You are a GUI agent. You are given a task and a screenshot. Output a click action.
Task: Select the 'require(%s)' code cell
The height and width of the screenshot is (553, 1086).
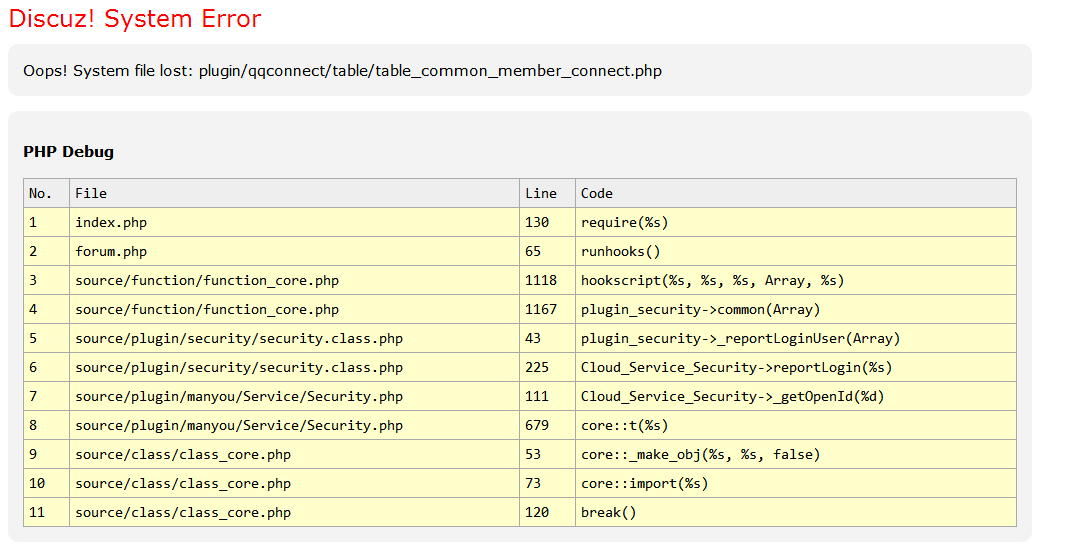(796, 222)
